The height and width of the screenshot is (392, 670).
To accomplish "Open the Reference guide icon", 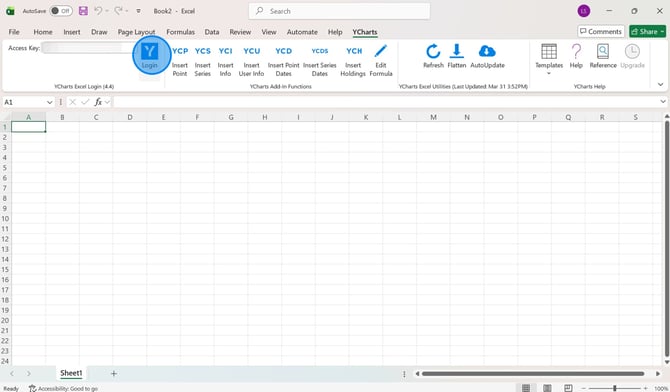I will click(603, 51).
